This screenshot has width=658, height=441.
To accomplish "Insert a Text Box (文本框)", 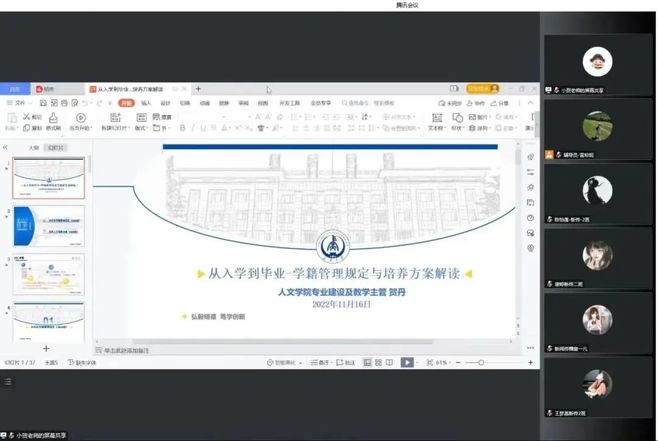I will (x=436, y=121).
